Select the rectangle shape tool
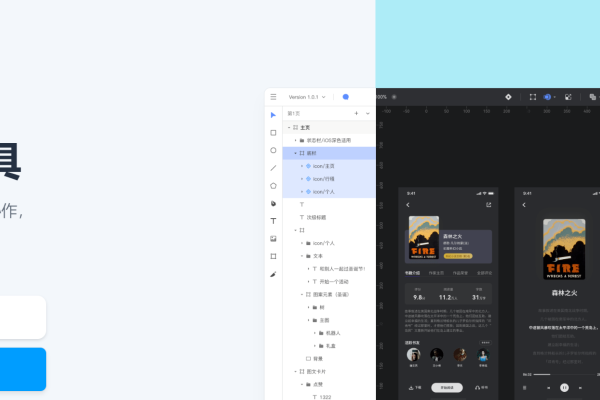600x400 pixels. [273, 133]
